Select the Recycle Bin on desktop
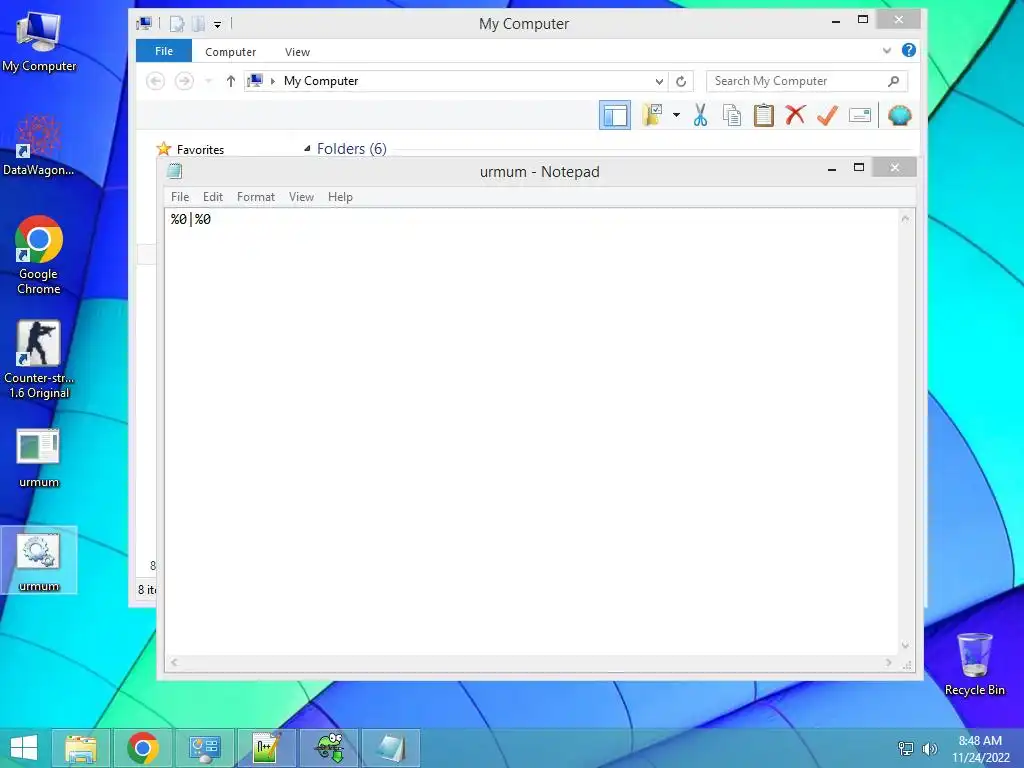1024x768 pixels. pyautogui.click(x=974, y=665)
